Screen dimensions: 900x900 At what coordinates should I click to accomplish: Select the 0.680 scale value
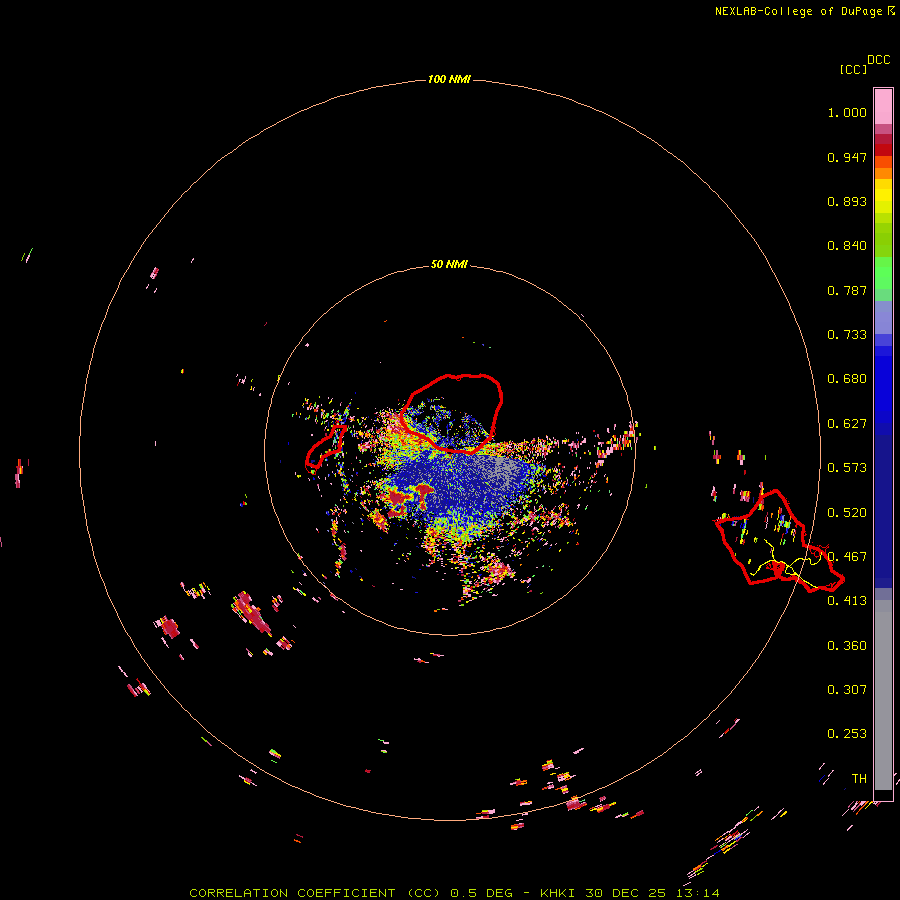[847, 379]
